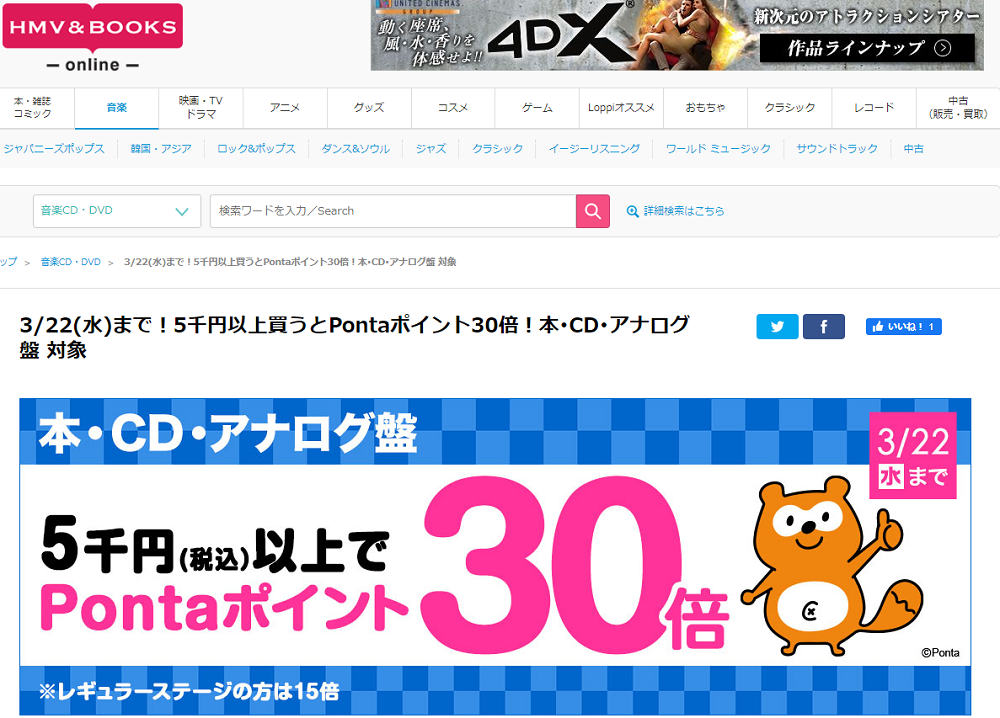Screen dimensions: 1000x718
Task: Open the ゲーム tab
Action: coord(537,108)
